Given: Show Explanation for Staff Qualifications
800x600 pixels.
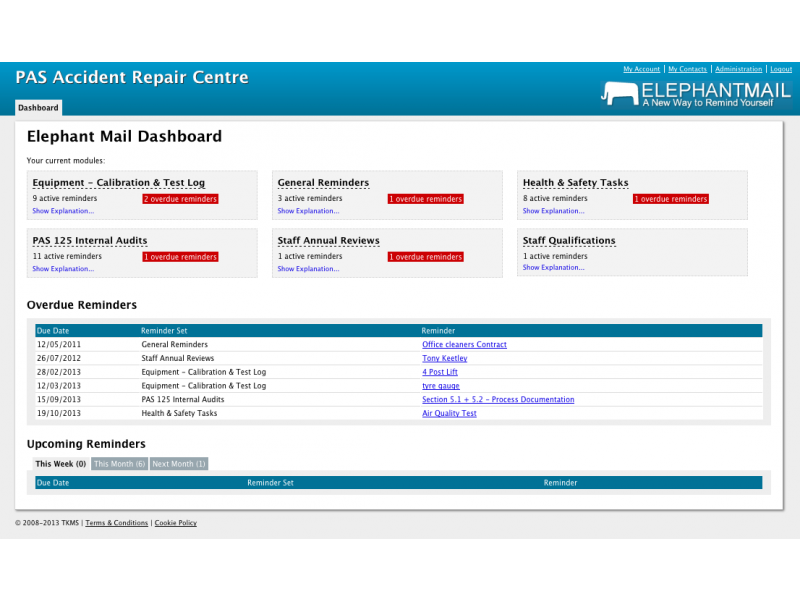Looking at the screenshot, I should (554, 267).
